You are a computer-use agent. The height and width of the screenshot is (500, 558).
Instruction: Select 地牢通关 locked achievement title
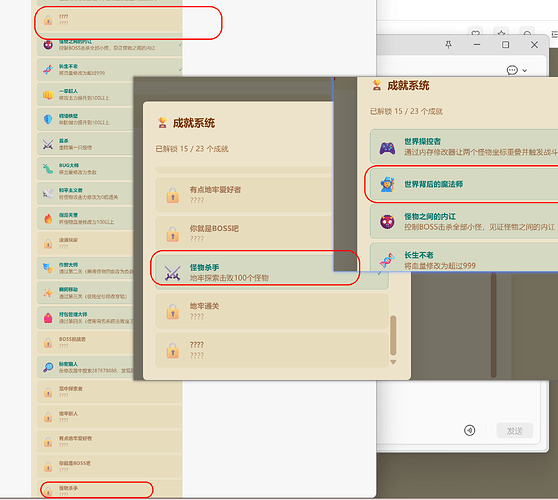pyautogui.click(x=204, y=306)
